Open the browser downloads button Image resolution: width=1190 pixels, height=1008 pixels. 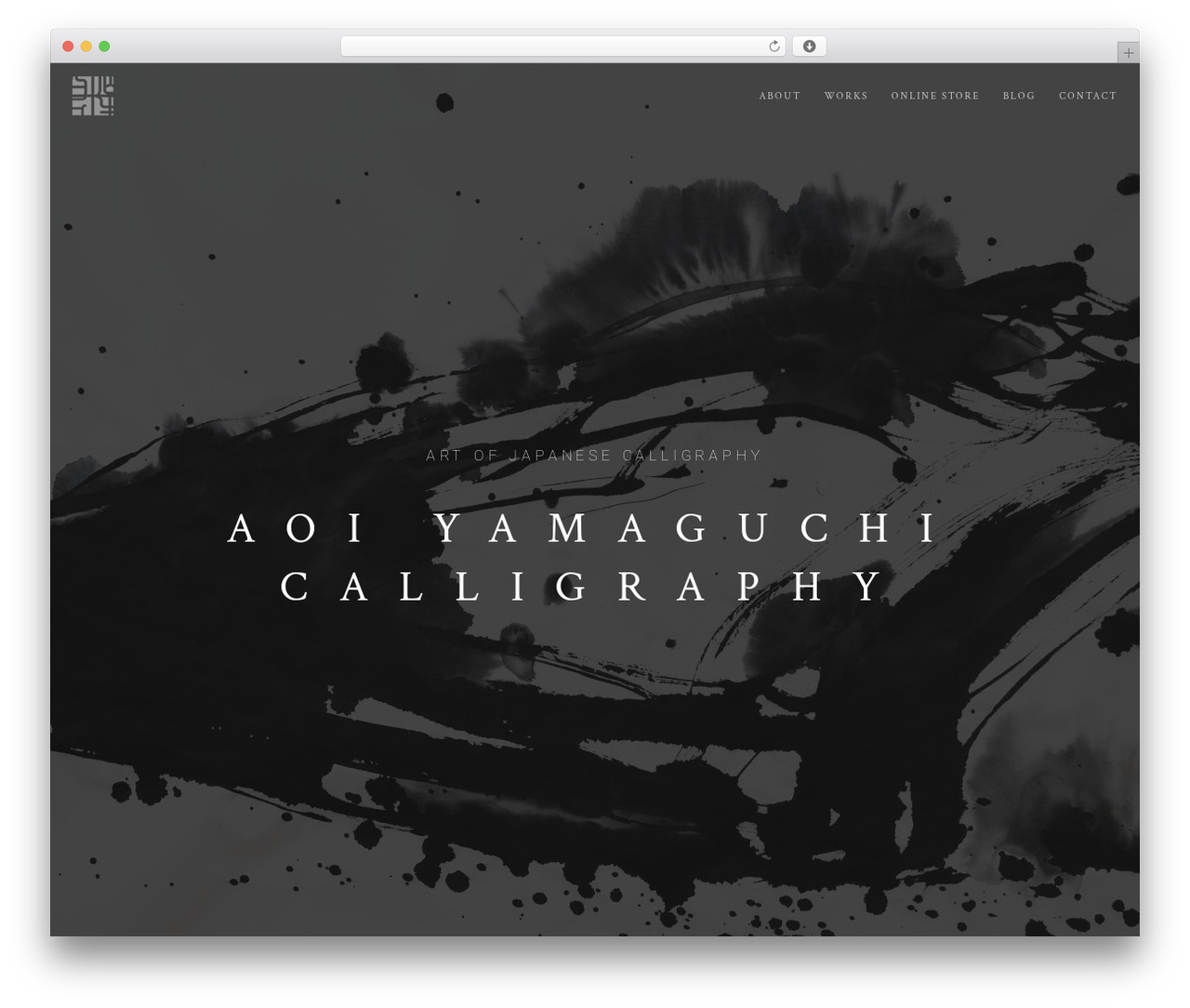[809, 46]
